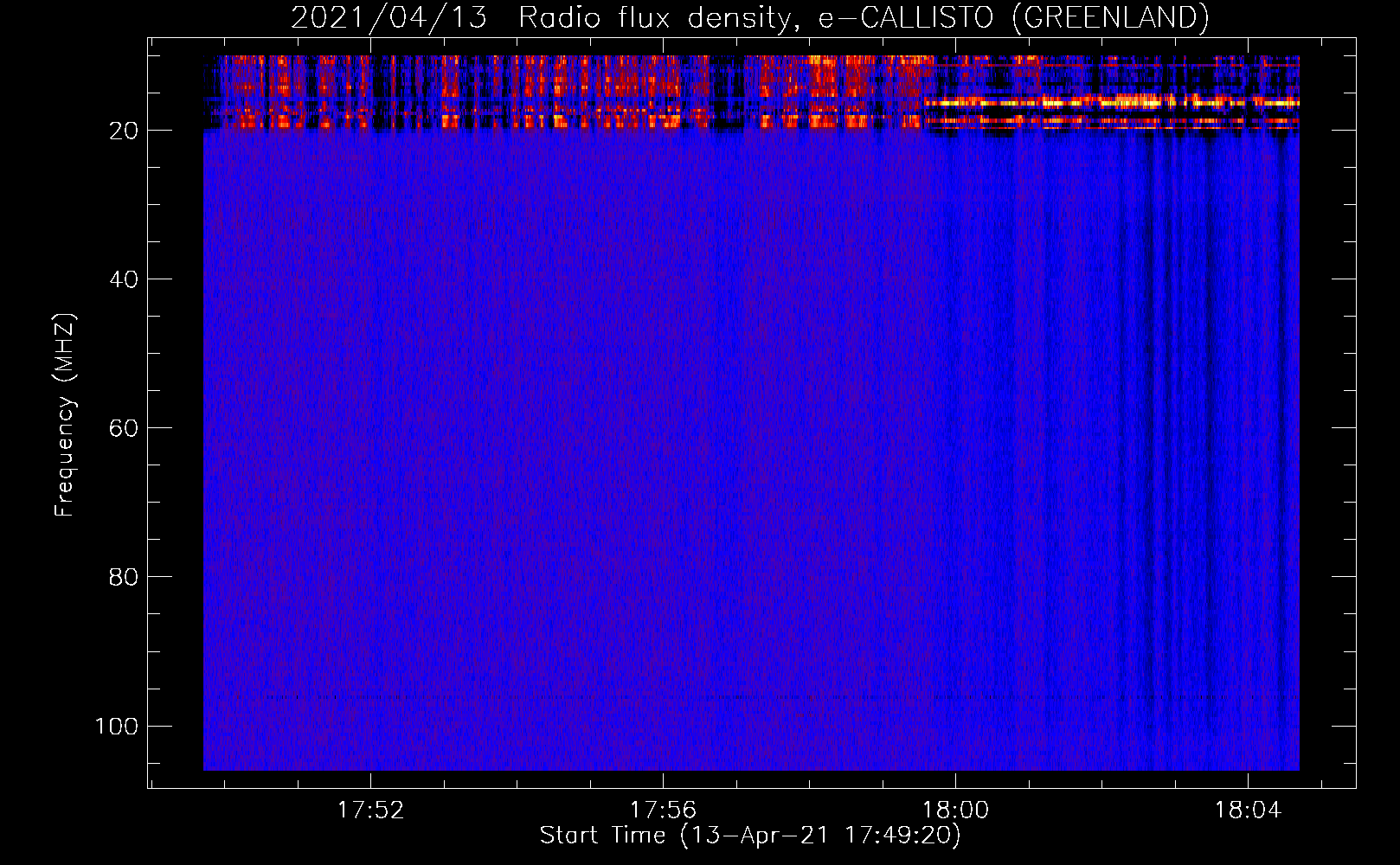Click the 60 frequency tick label
This screenshot has width=1400, height=865.
pos(123,428)
